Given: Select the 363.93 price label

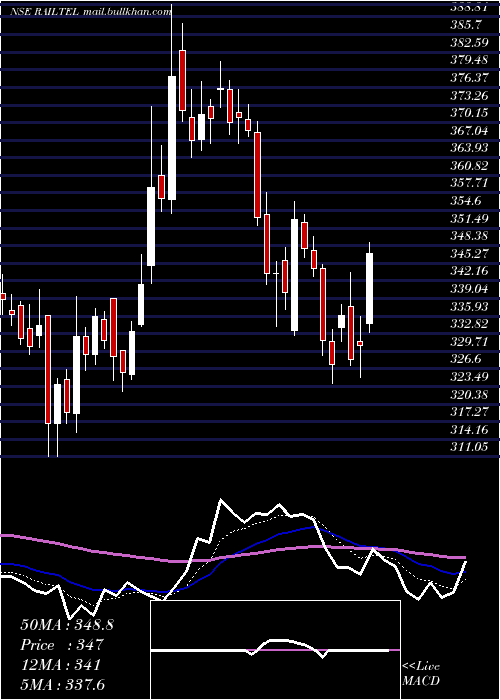Looking at the screenshot, I should pyautogui.click(x=469, y=148).
